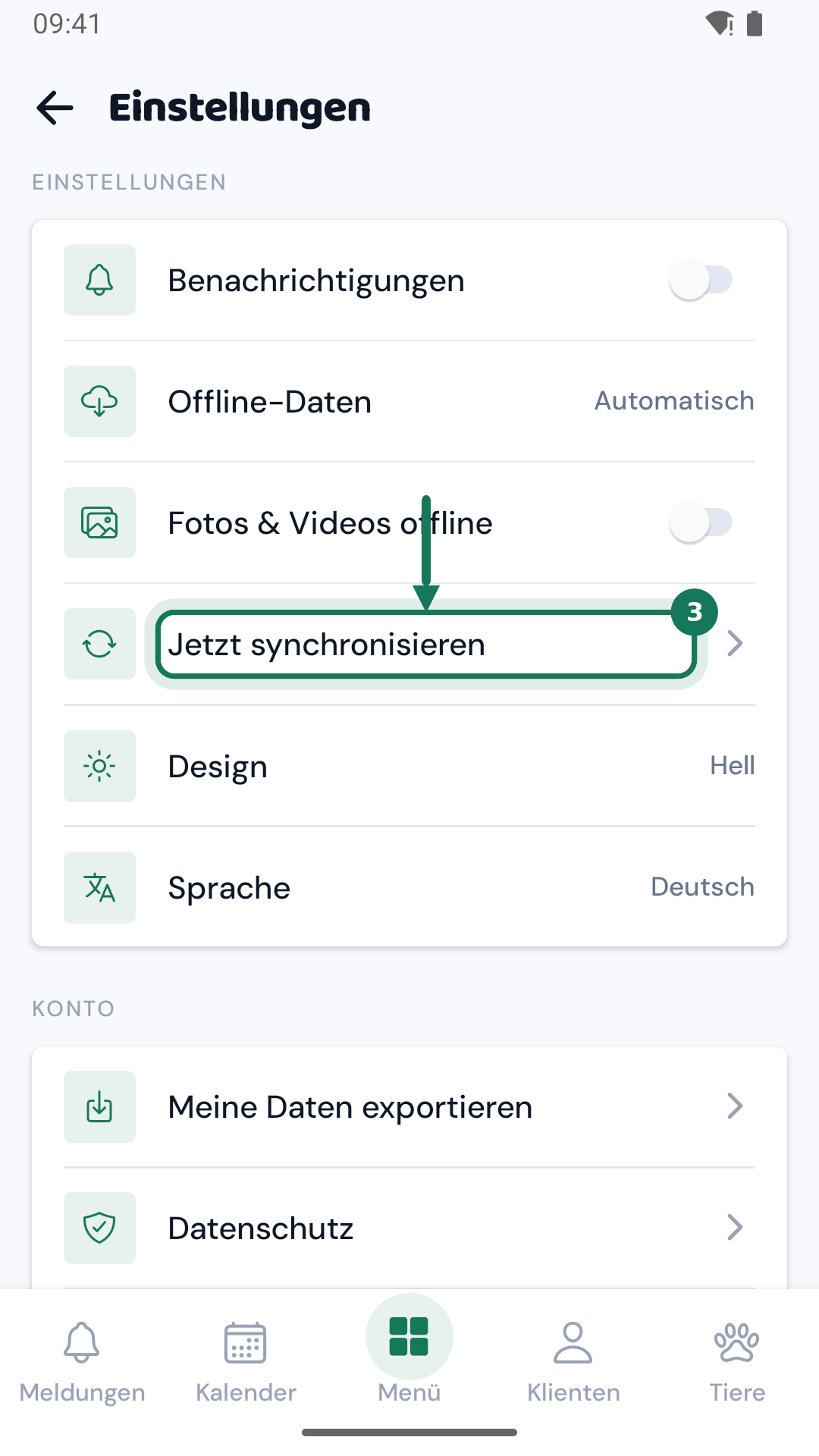Open the Offline-Daten Automatisch selector
Viewport: 819px width, 1456px height.
(x=674, y=401)
